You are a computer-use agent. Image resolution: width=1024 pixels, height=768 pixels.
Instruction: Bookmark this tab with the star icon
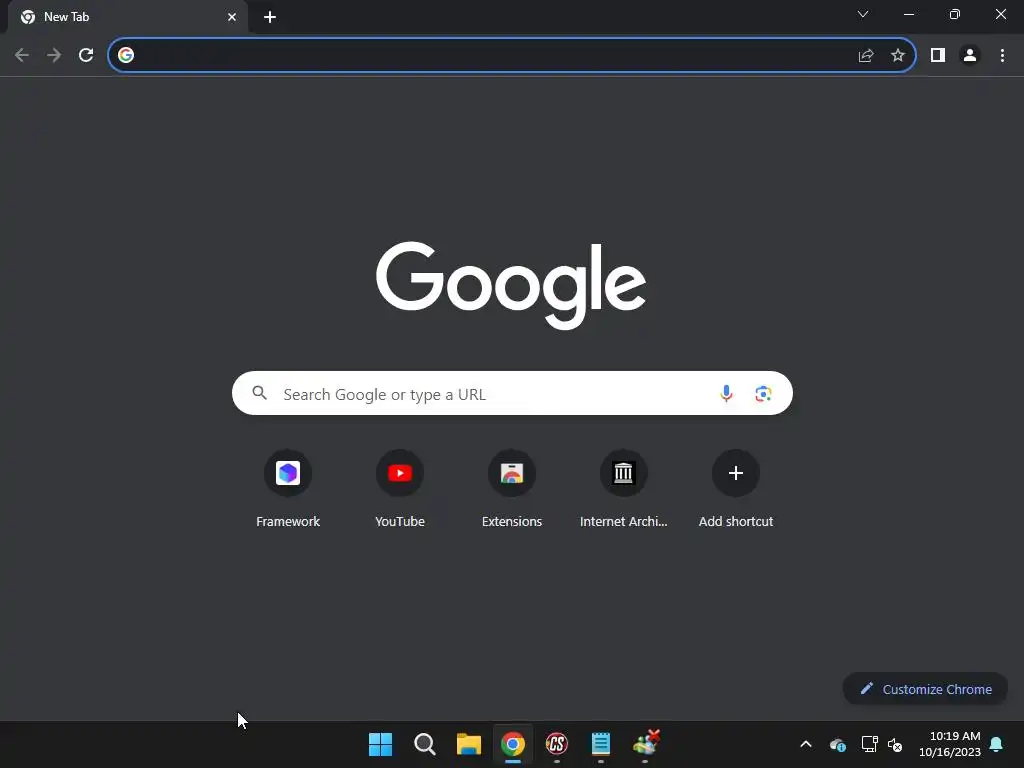tap(898, 56)
